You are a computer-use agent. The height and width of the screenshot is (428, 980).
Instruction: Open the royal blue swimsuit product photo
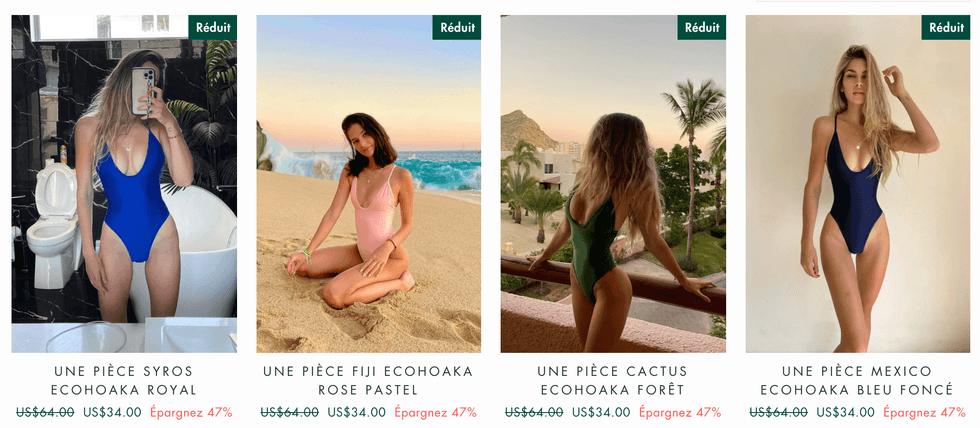[124, 184]
